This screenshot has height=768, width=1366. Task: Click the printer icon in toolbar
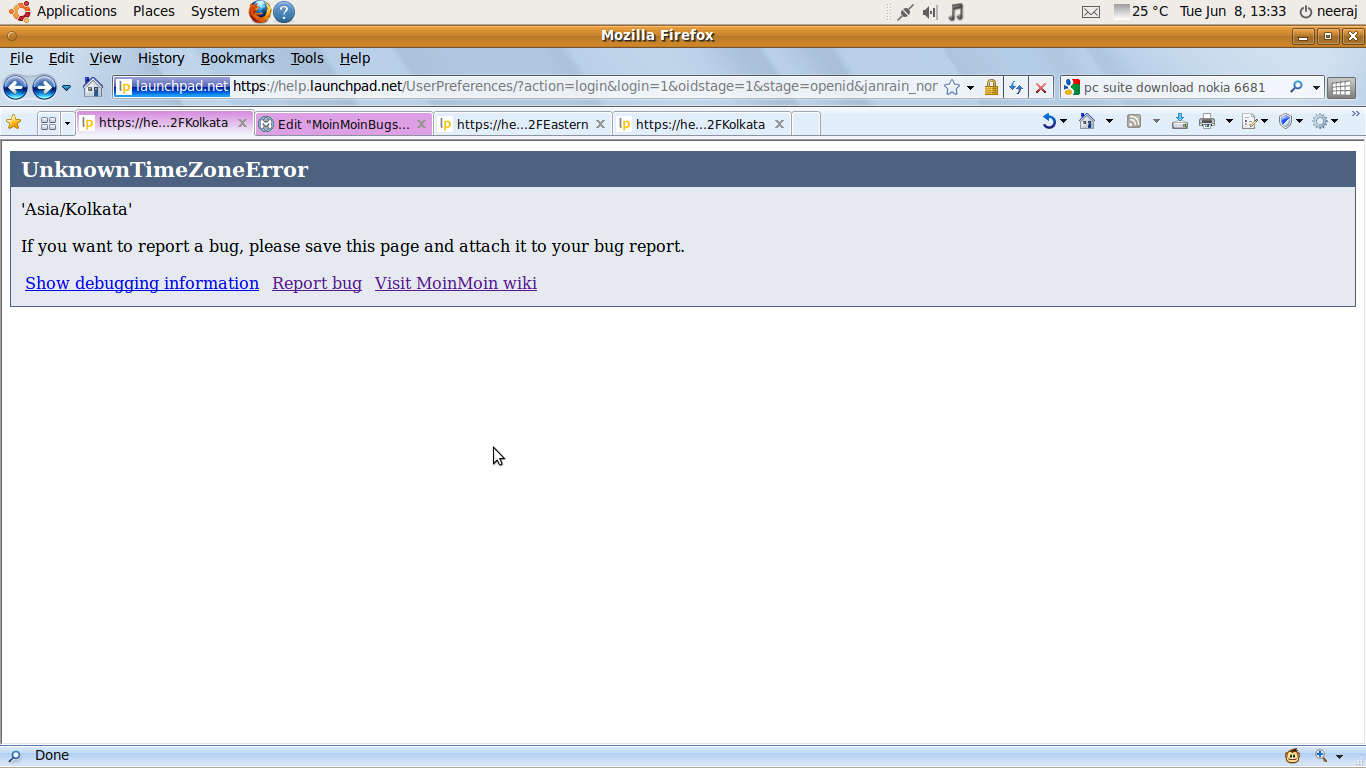pyautogui.click(x=1207, y=121)
